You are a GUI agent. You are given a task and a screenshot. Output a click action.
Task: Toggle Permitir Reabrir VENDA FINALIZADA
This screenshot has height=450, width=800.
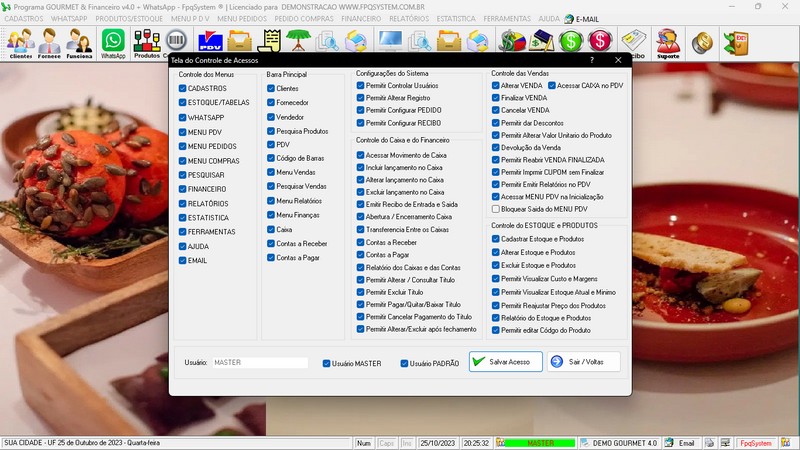click(x=495, y=160)
